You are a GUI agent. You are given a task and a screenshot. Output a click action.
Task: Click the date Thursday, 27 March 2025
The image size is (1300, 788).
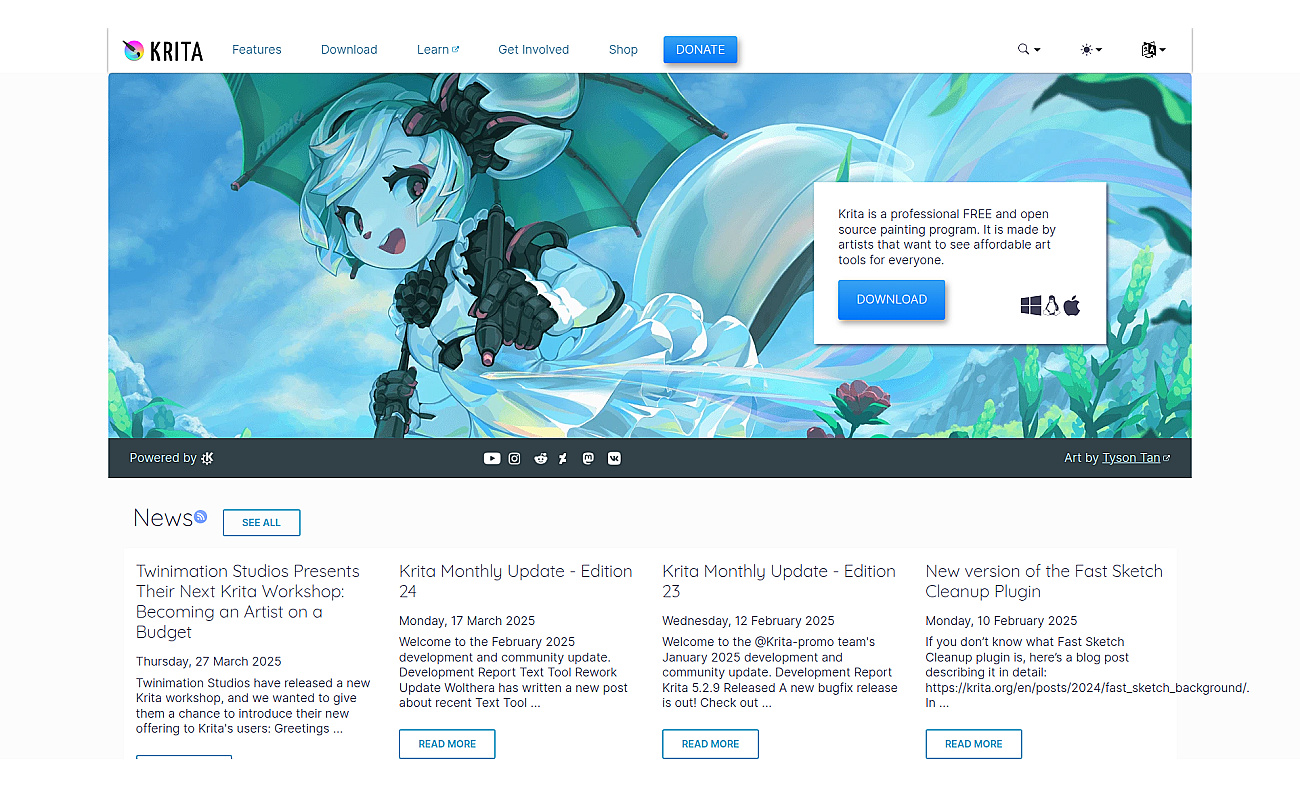tap(209, 661)
